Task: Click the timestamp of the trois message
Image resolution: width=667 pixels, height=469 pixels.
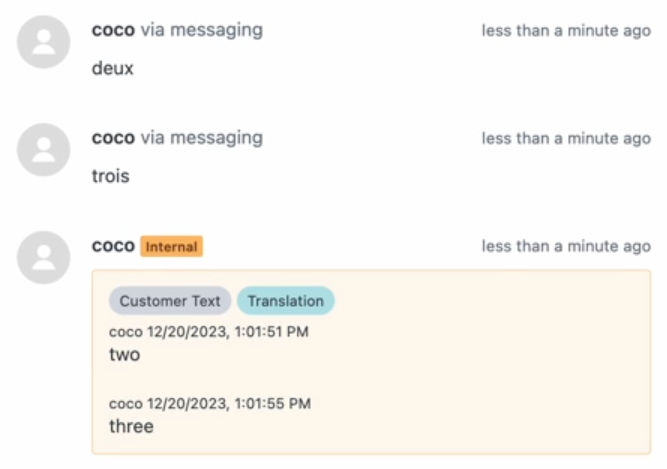Action: tap(566, 138)
